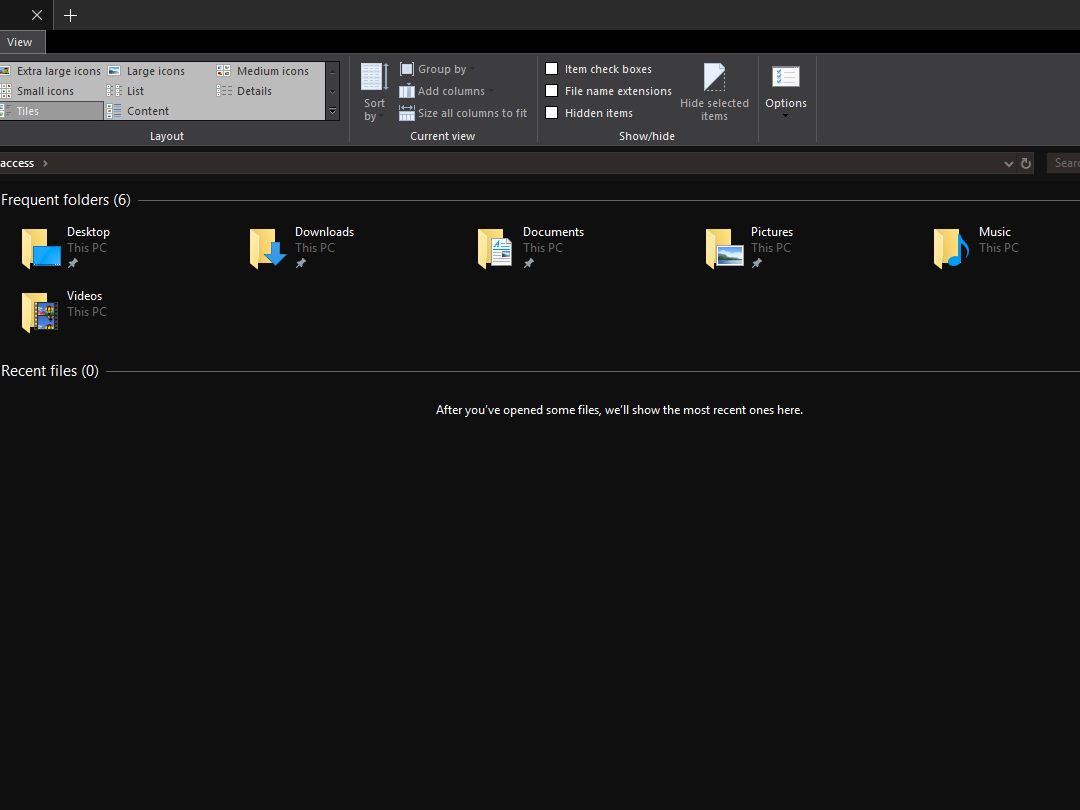Image resolution: width=1080 pixels, height=810 pixels.
Task: Click the Size all columns to fit icon
Action: click(x=407, y=113)
